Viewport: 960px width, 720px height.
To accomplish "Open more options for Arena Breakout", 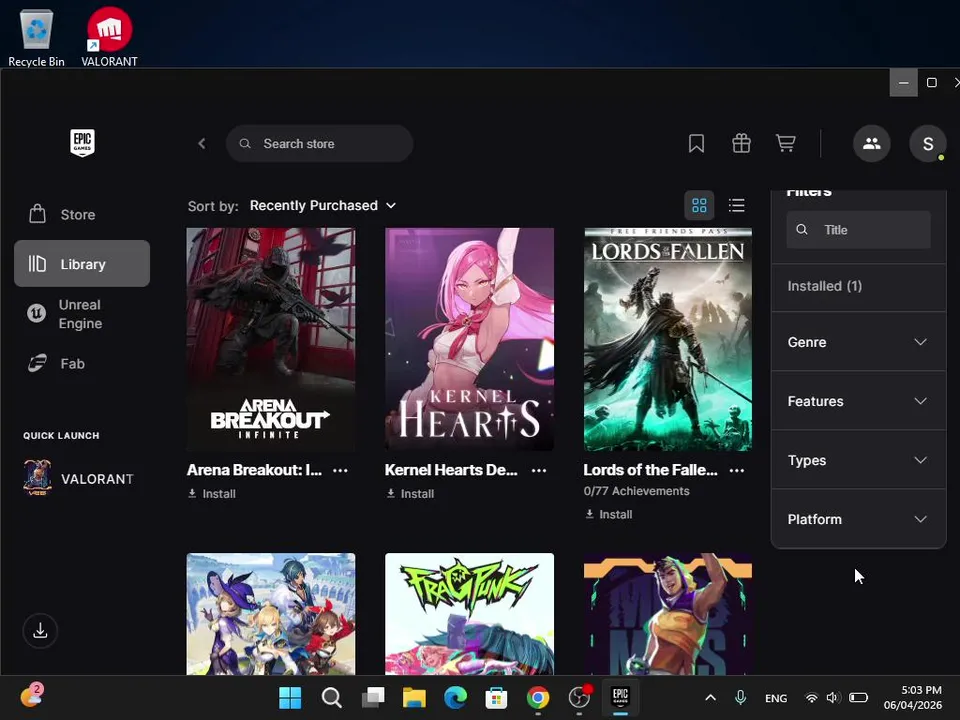I will [x=340, y=470].
